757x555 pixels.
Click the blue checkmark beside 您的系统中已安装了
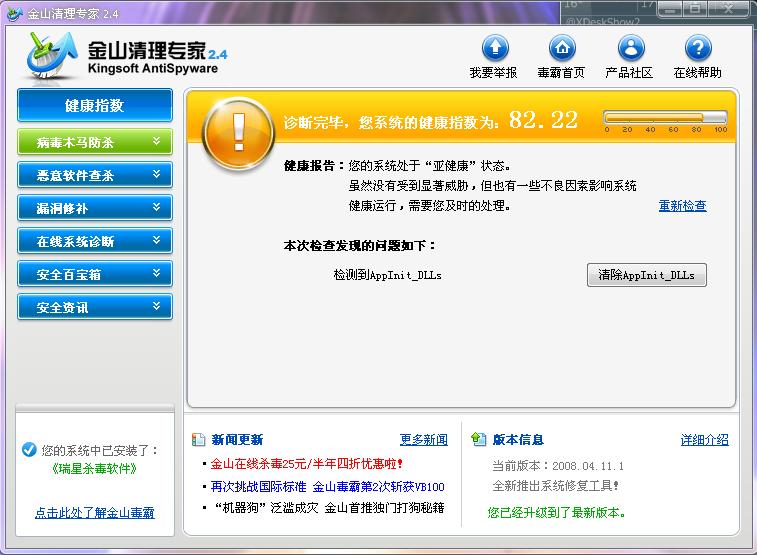coord(29,449)
